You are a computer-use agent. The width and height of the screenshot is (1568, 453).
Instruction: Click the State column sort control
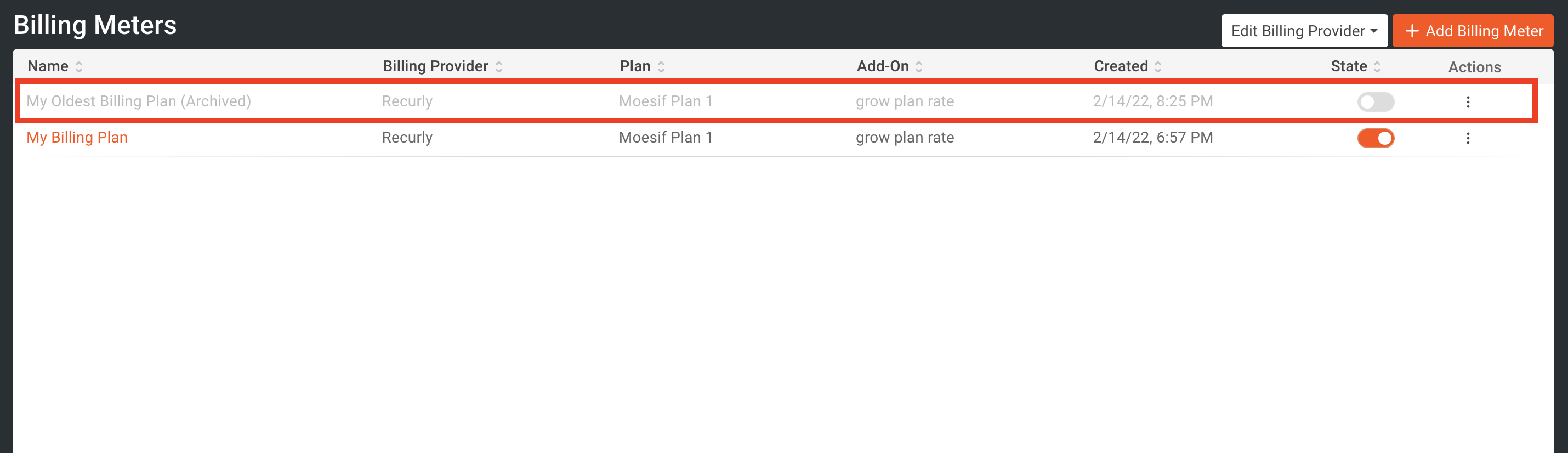tap(1377, 66)
